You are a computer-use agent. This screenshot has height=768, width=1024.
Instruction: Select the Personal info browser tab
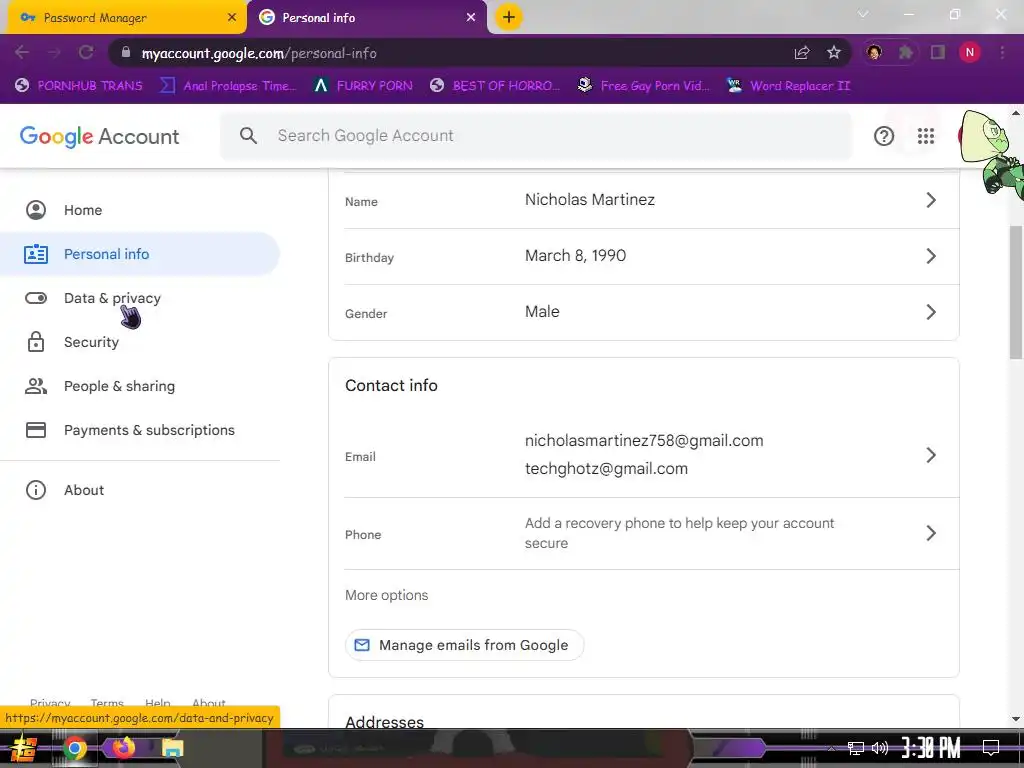[x=366, y=18]
